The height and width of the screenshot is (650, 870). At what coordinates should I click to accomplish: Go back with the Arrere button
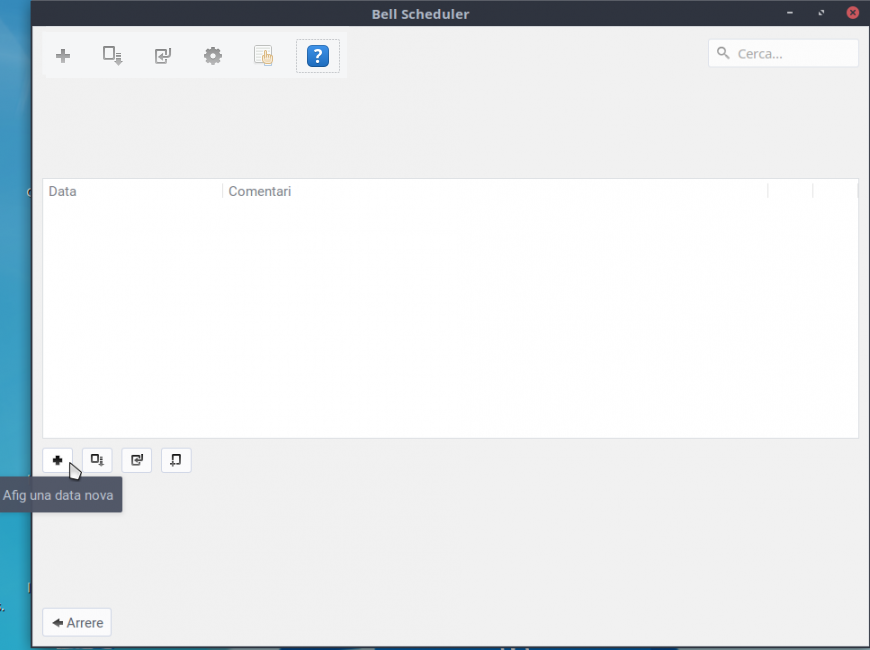[77, 622]
